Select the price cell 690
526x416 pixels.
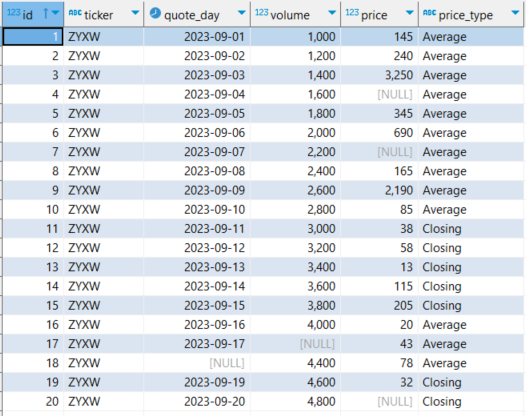(x=379, y=133)
